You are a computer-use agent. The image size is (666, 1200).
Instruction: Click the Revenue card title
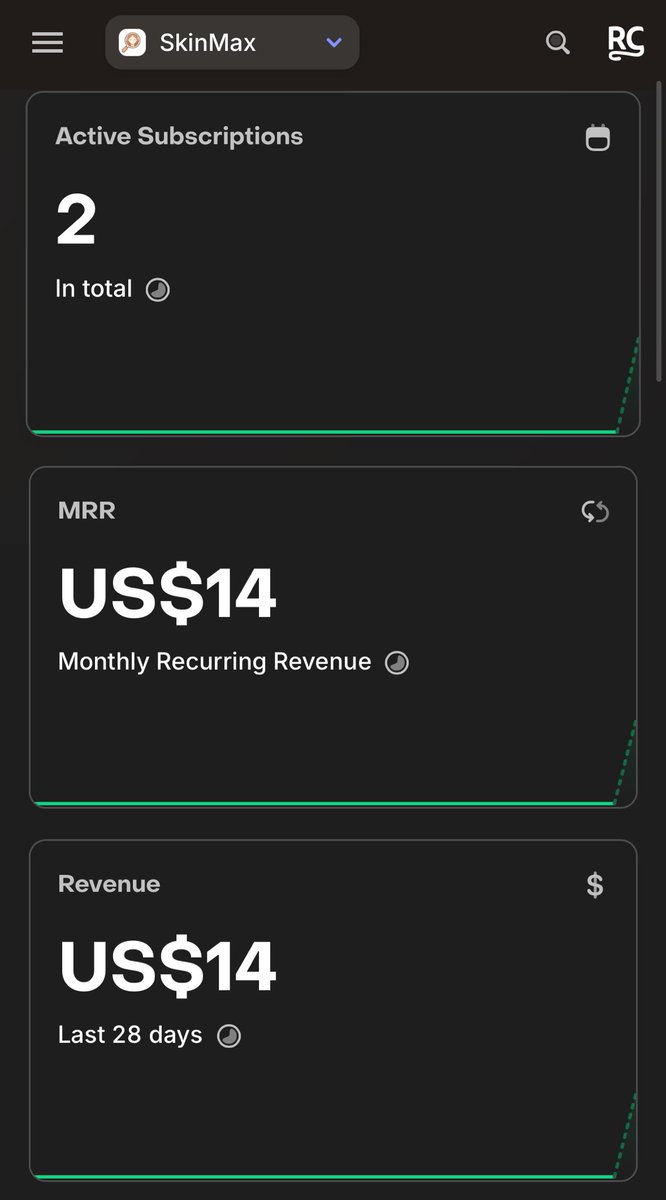[x=109, y=884]
